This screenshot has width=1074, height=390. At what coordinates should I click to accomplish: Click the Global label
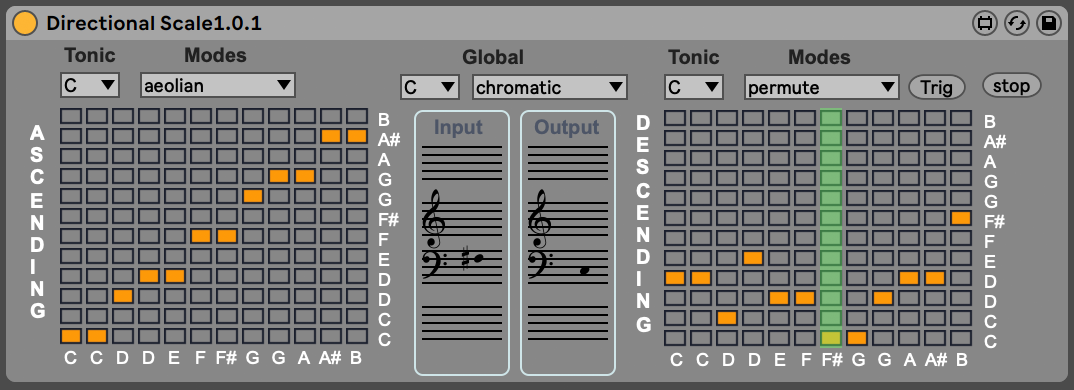pyautogui.click(x=493, y=58)
